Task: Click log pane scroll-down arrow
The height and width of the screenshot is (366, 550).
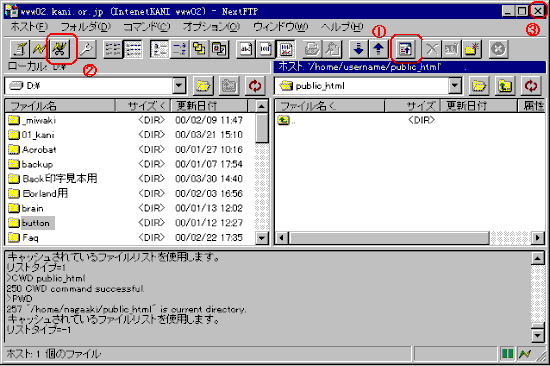Action: 537,336
